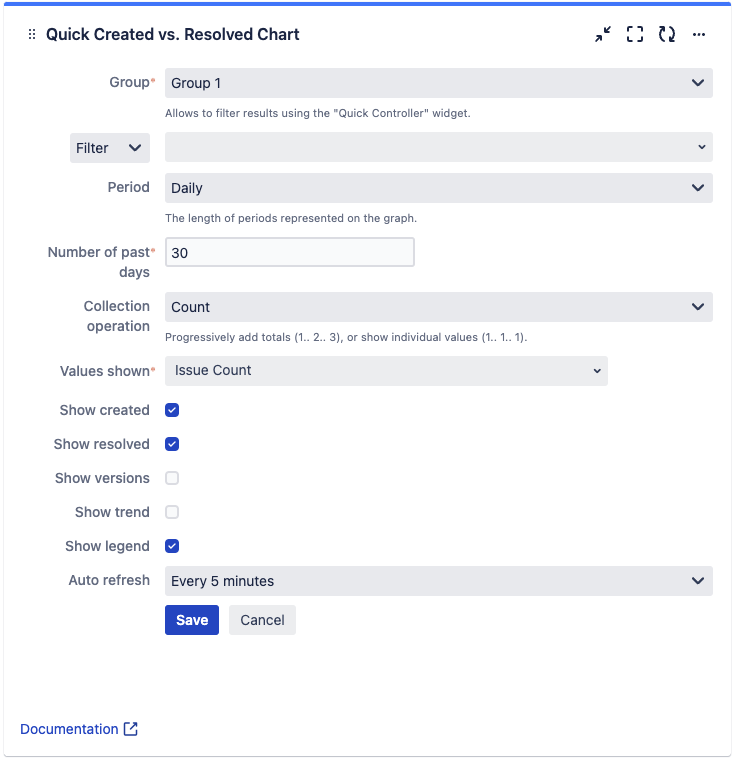This screenshot has height=763, width=737.
Task: Uncheck the Show resolved checkbox
Action: (172, 444)
